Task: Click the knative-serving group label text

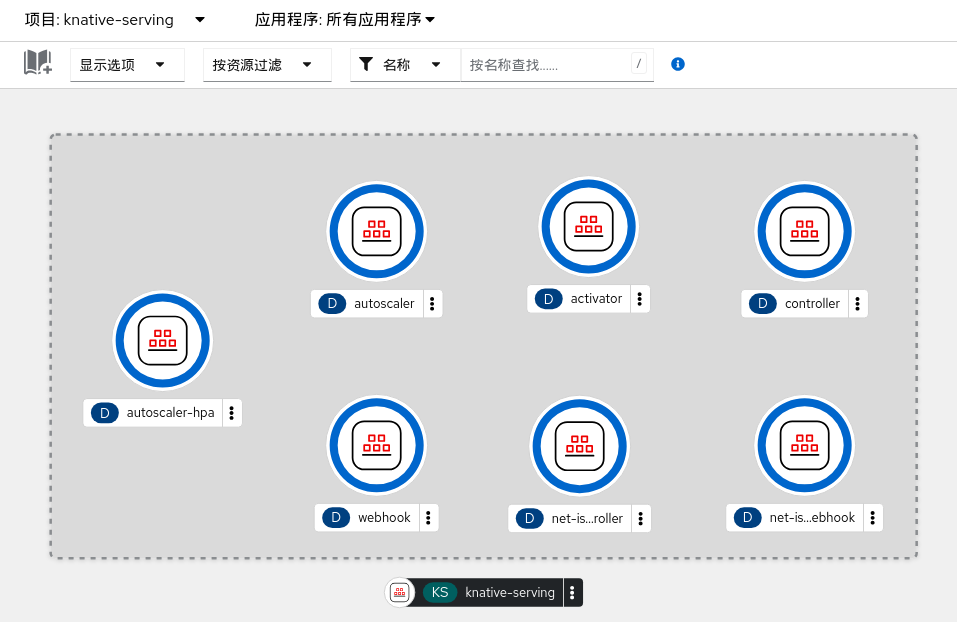Action: point(510,592)
